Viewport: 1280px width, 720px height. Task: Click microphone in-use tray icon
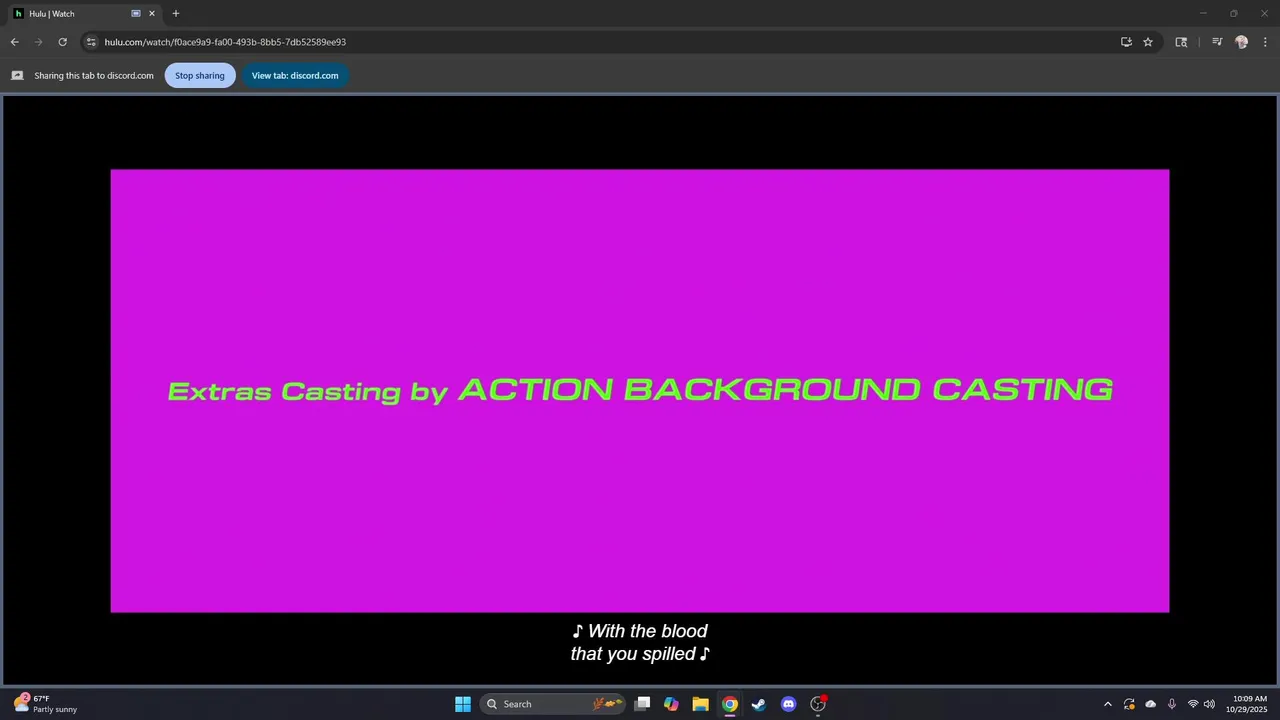coord(1172,704)
